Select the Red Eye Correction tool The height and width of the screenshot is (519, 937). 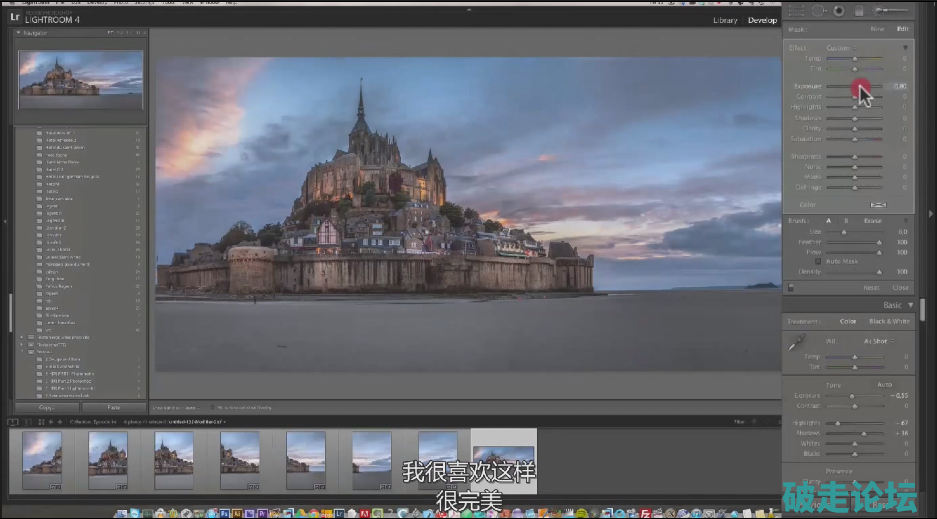pyautogui.click(x=838, y=10)
